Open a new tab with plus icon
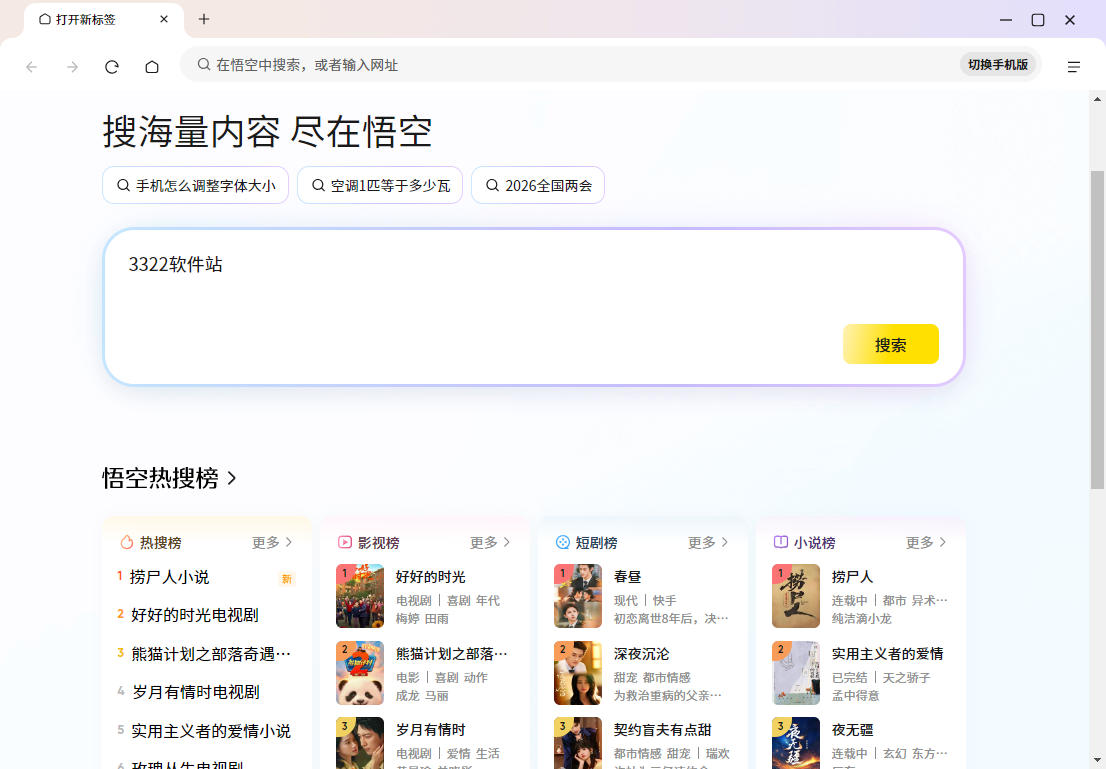 tap(204, 19)
